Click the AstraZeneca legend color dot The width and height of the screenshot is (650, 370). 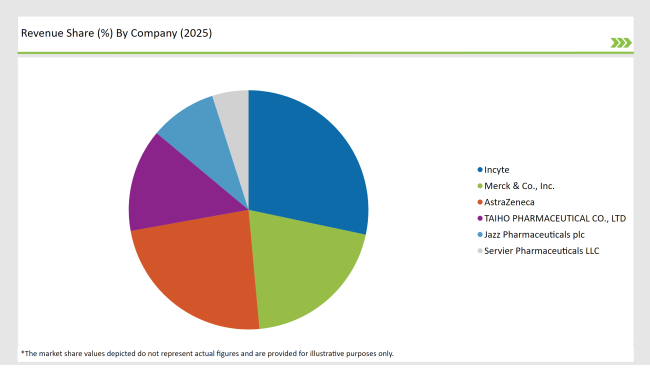point(480,202)
